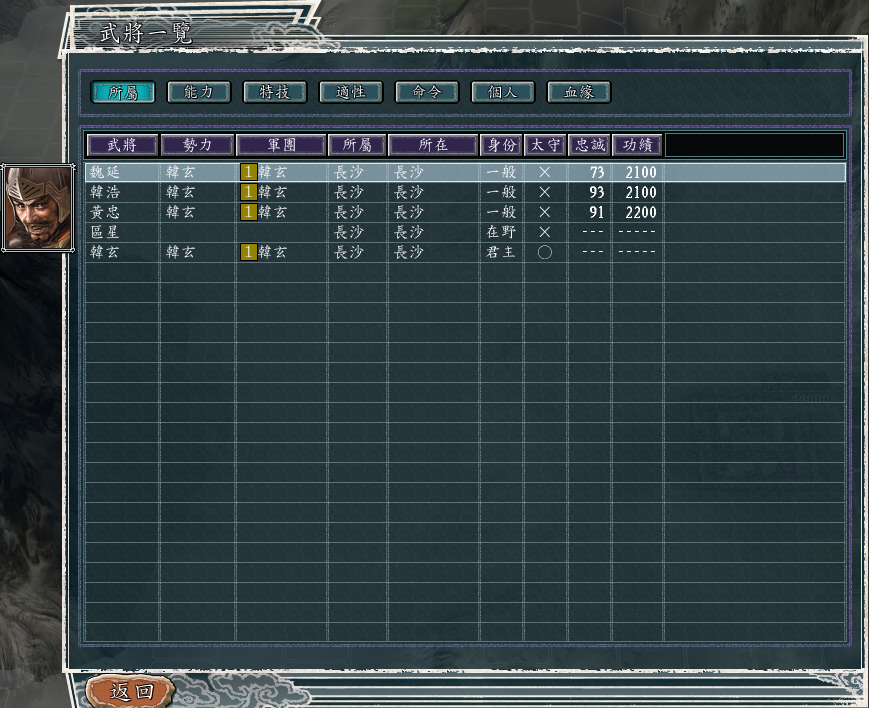The height and width of the screenshot is (708, 869).
Task: Open the 血緣 tab
Action: (579, 92)
